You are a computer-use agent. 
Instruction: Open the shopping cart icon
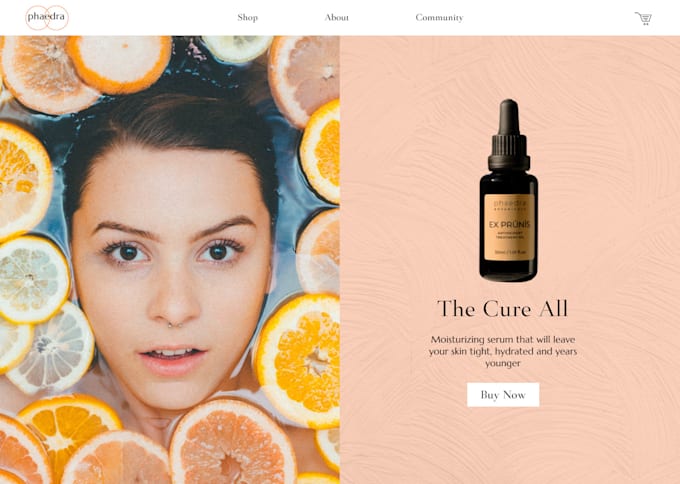click(643, 18)
